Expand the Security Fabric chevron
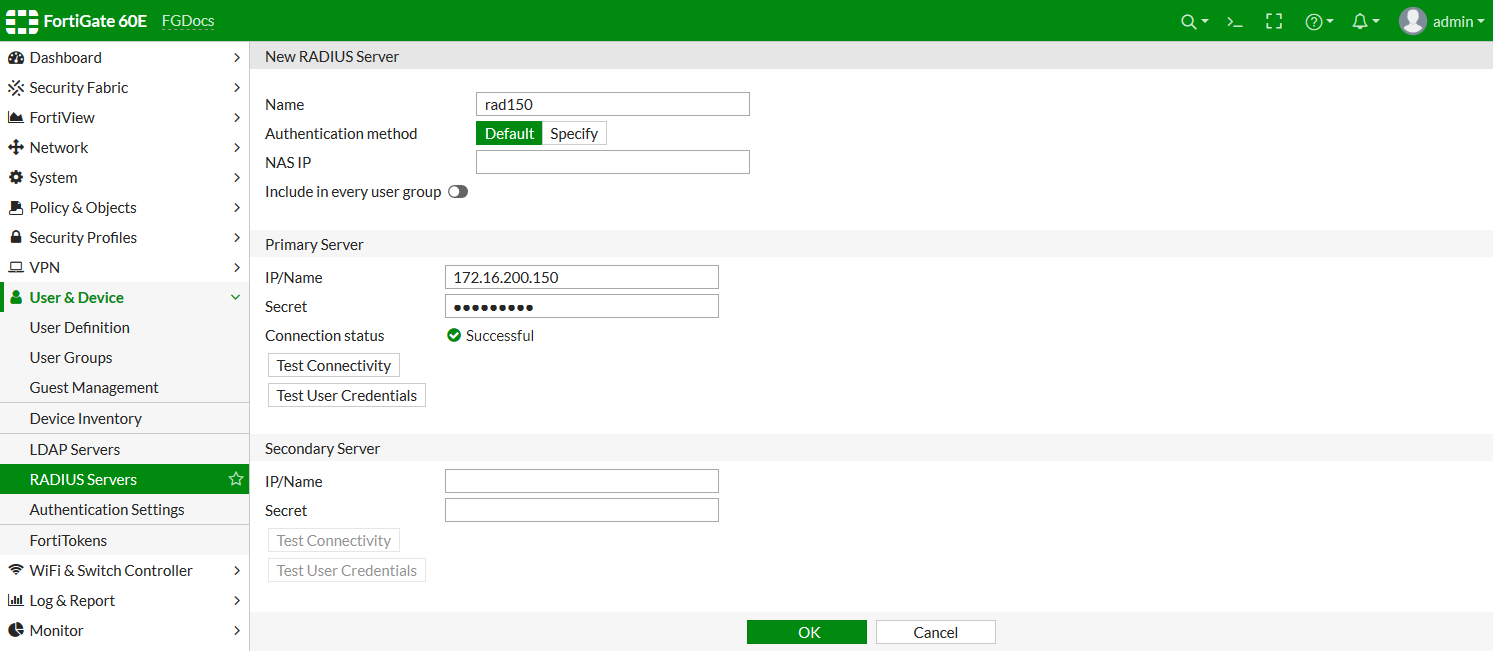 pos(236,88)
